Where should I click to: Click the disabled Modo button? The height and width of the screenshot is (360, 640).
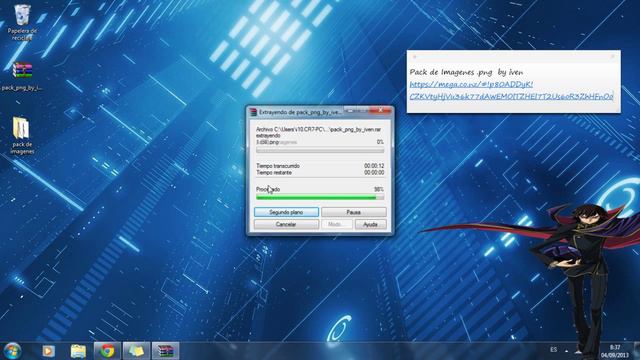pyautogui.click(x=337, y=224)
